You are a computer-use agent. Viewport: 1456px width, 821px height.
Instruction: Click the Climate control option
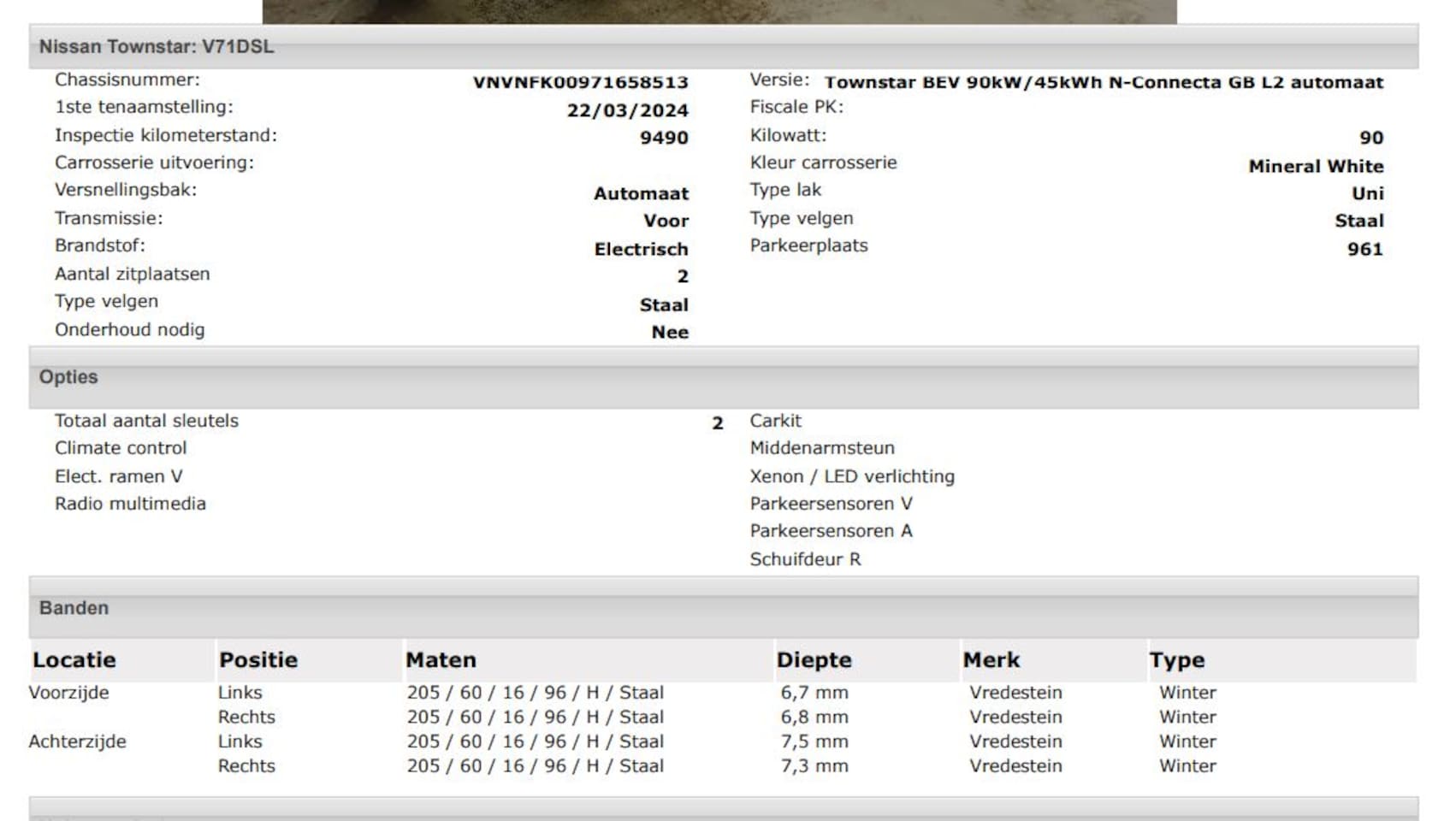(121, 448)
